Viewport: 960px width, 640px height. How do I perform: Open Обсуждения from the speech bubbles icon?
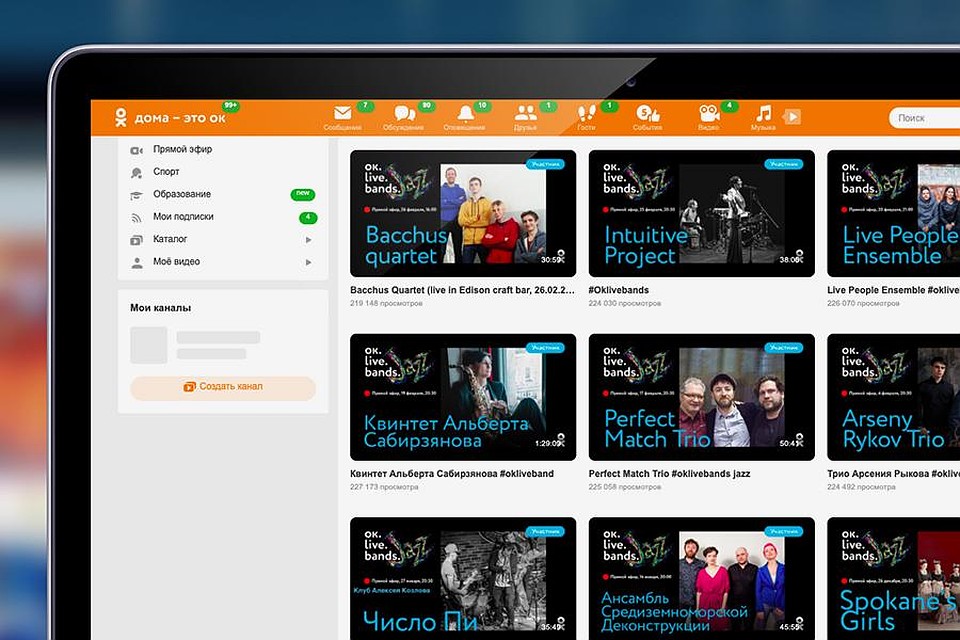coord(403,117)
